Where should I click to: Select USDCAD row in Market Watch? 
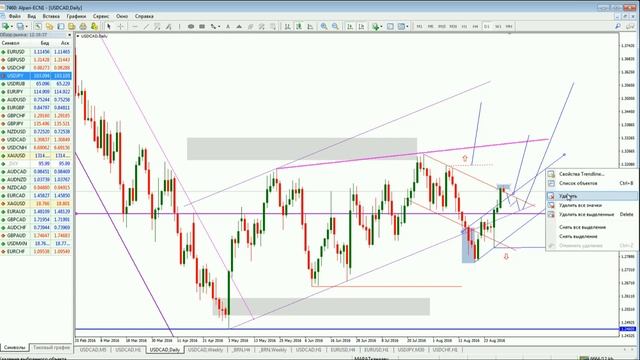tap(36, 140)
